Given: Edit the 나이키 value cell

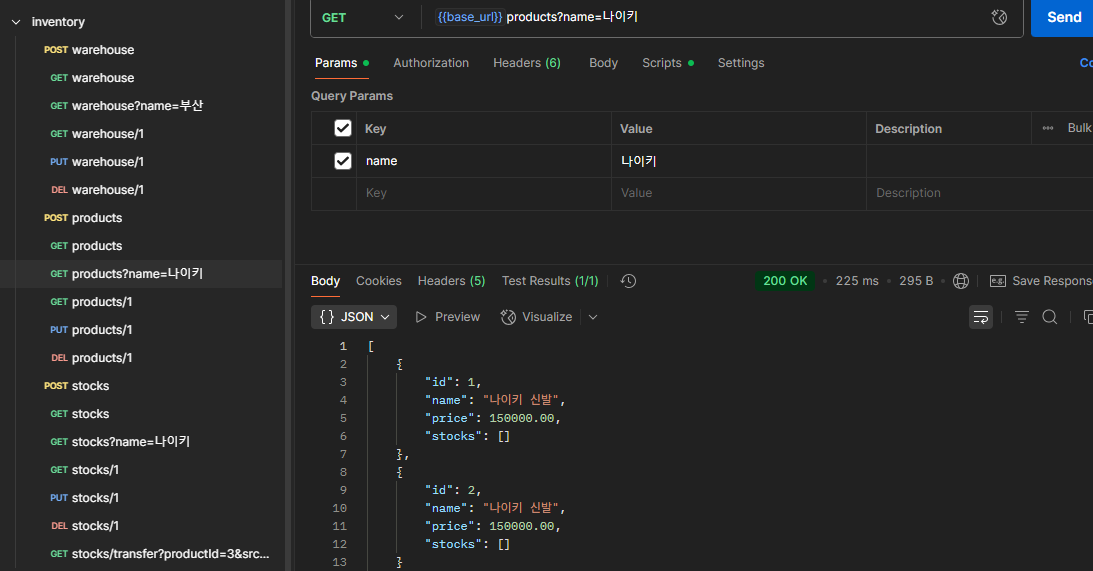Looking at the screenshot, I should (739, 161).
